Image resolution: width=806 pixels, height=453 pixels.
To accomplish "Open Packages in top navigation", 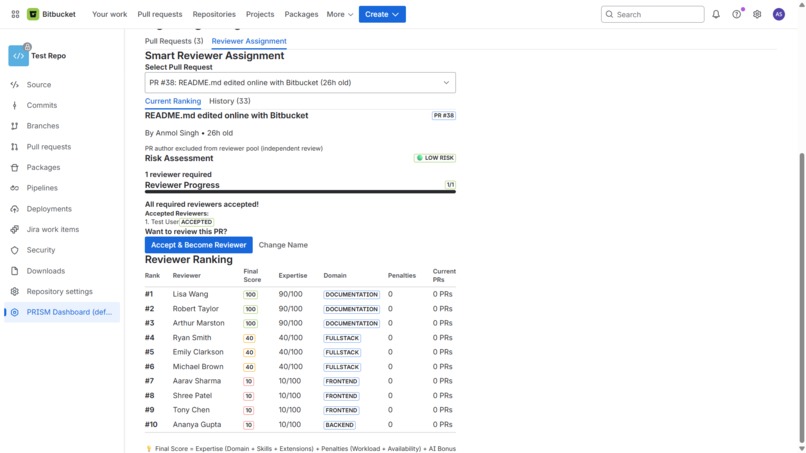I will (301, 14).
